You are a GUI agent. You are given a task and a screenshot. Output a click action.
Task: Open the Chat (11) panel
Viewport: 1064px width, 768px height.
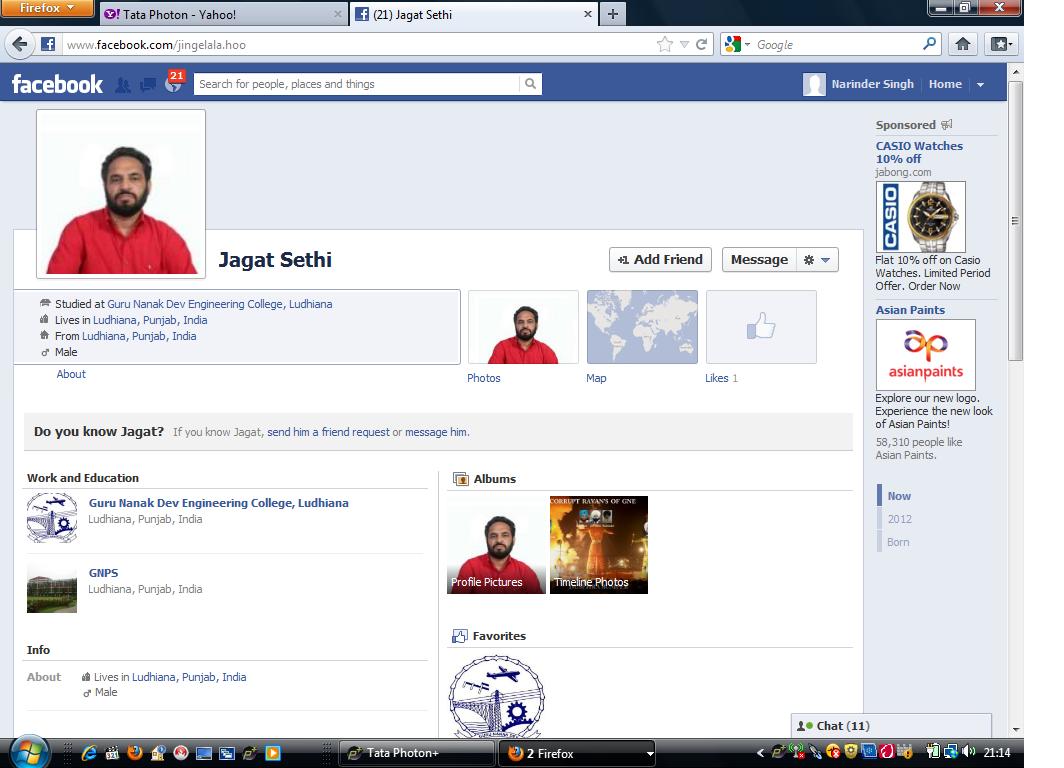coord(891,725)
